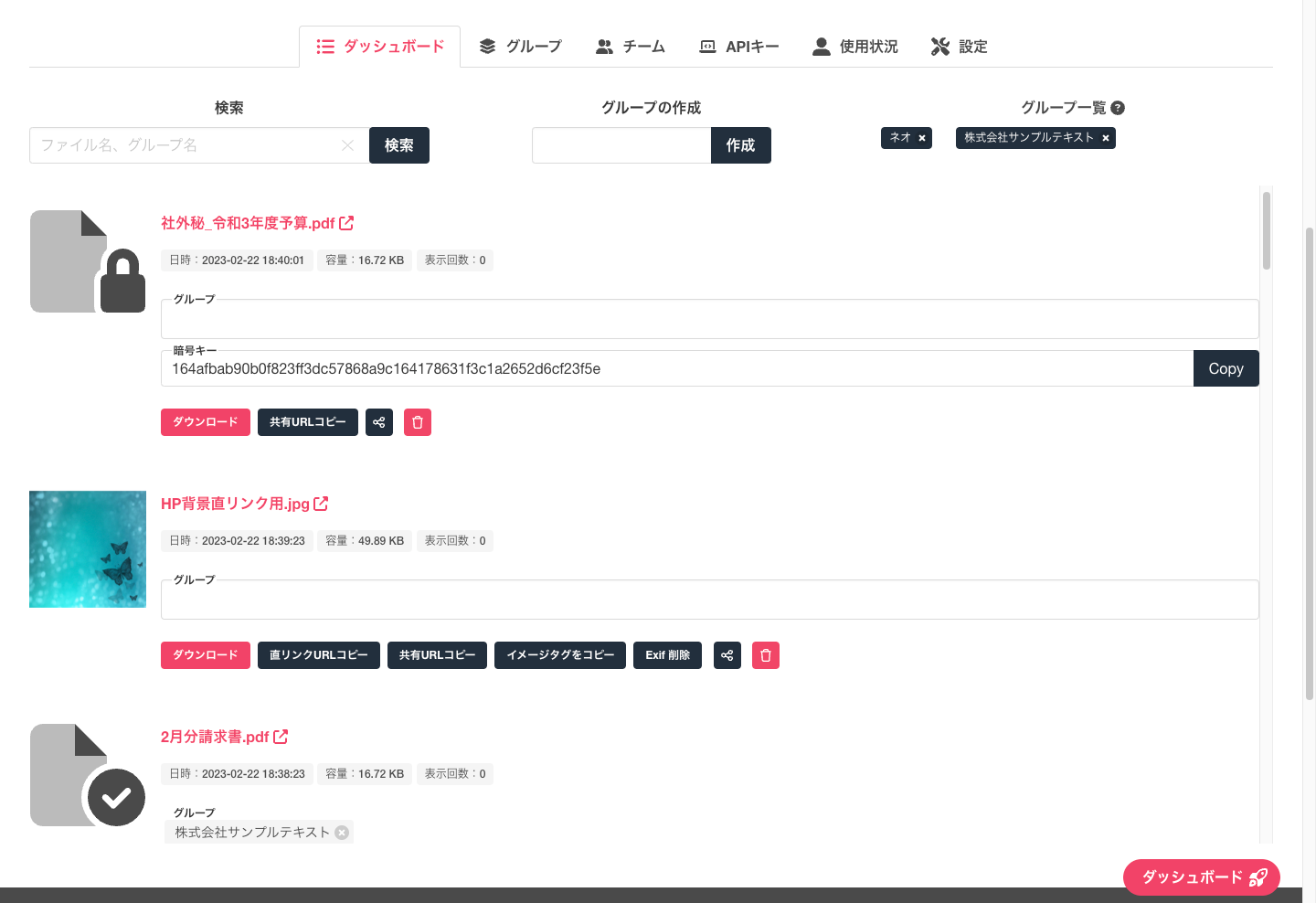Clear the search field with the X icon
The height and width of the screenshot is (903, 1316).
[x=347, y=145]
